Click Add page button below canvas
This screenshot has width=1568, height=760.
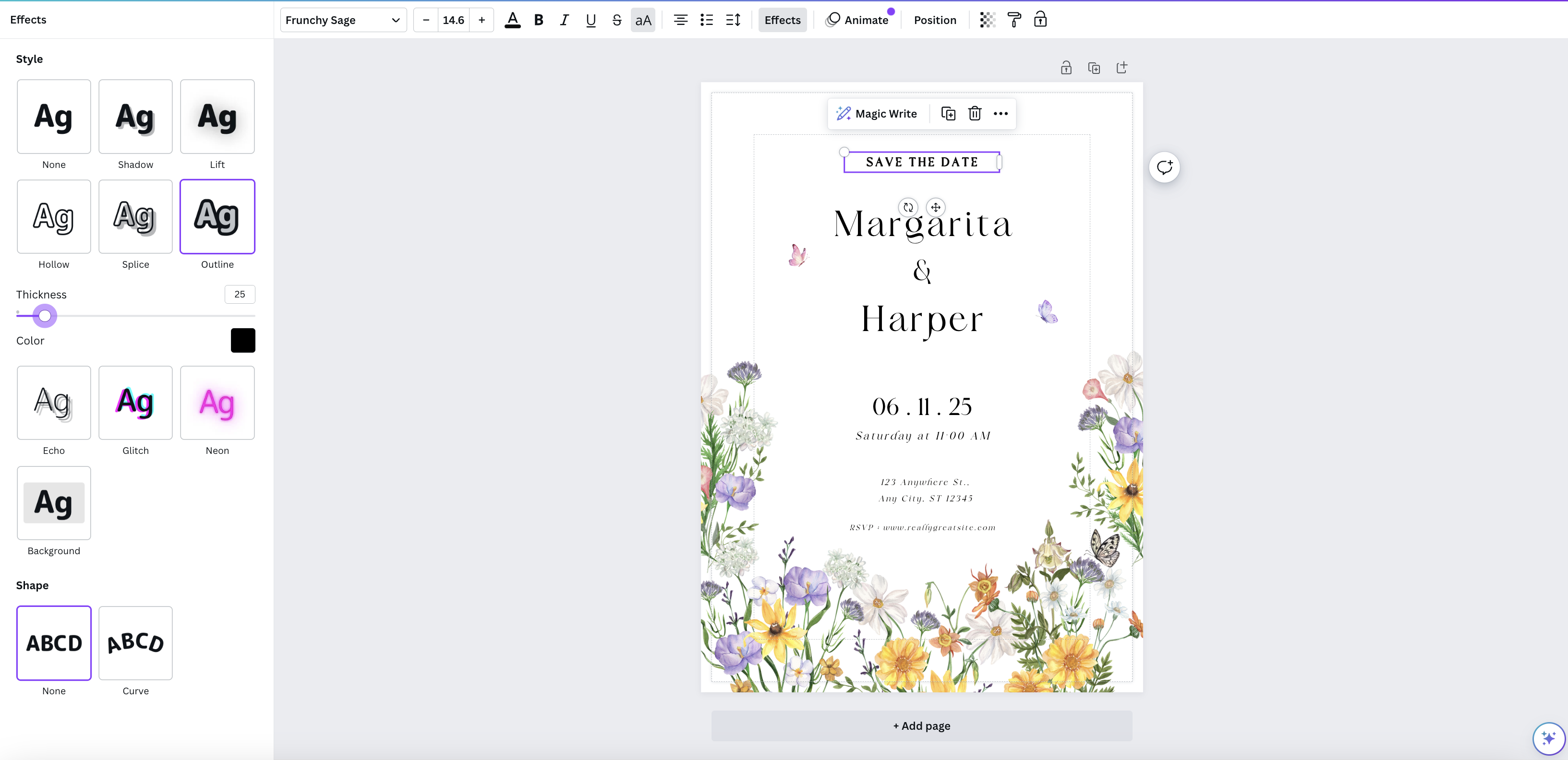[921, 725]
